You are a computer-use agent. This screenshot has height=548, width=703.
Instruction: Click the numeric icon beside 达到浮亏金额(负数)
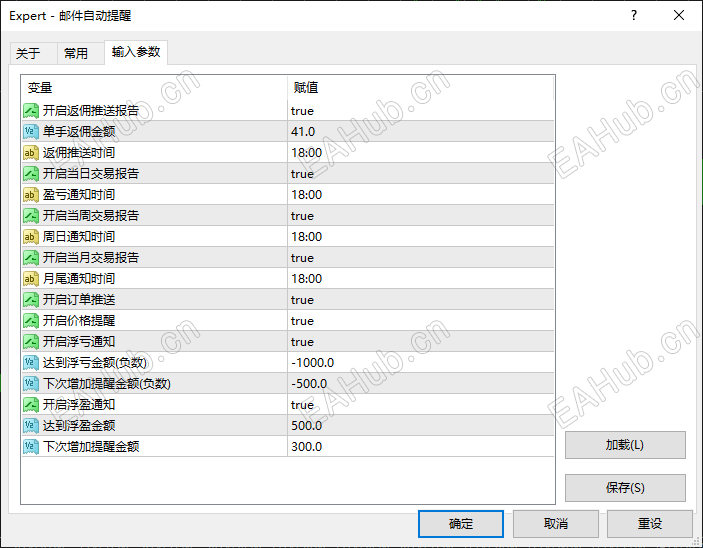click(x=31, y=363)
